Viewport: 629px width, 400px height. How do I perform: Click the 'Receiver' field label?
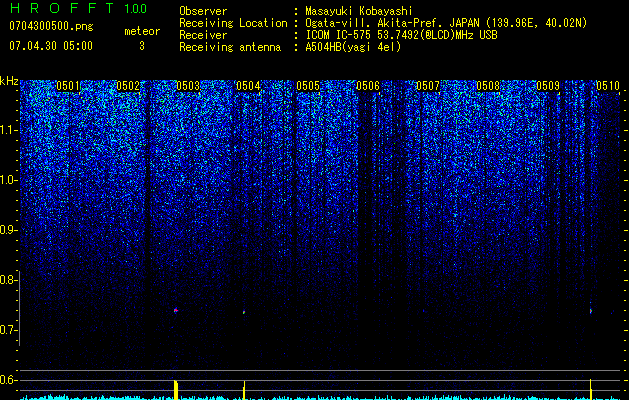(x=203, y=35)
